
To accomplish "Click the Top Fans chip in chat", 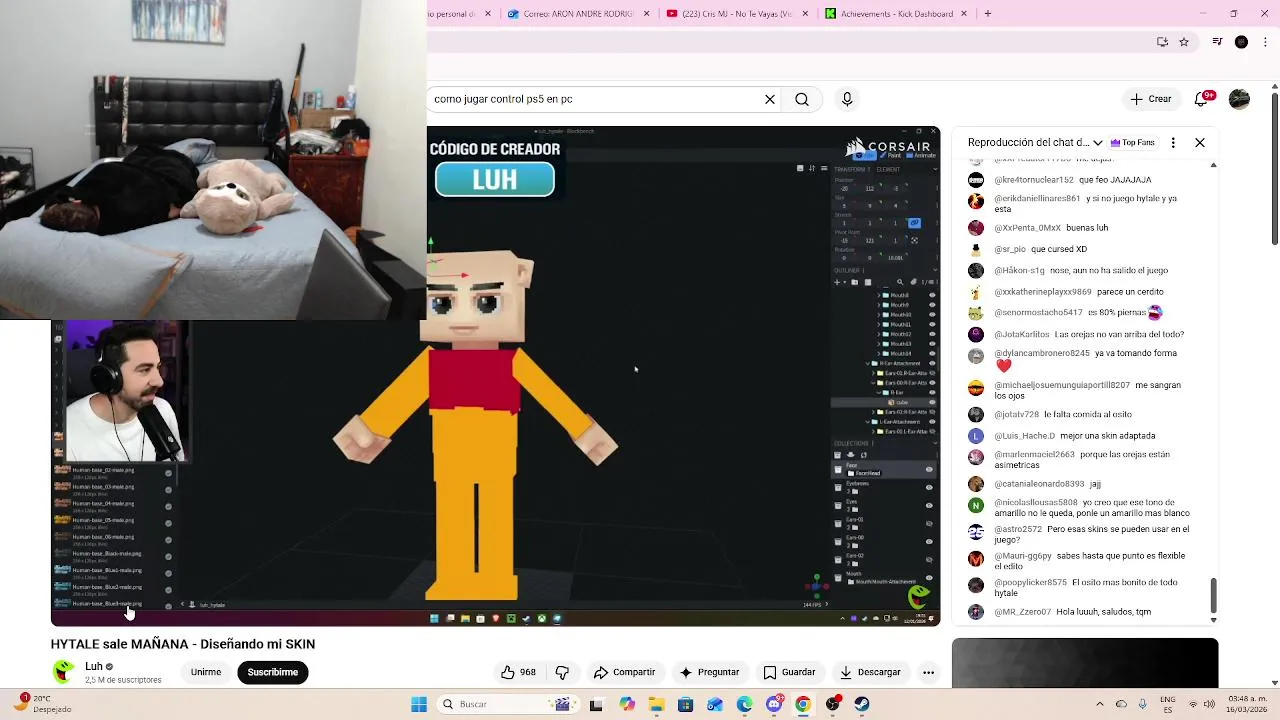I will [x=1132, y=142].
